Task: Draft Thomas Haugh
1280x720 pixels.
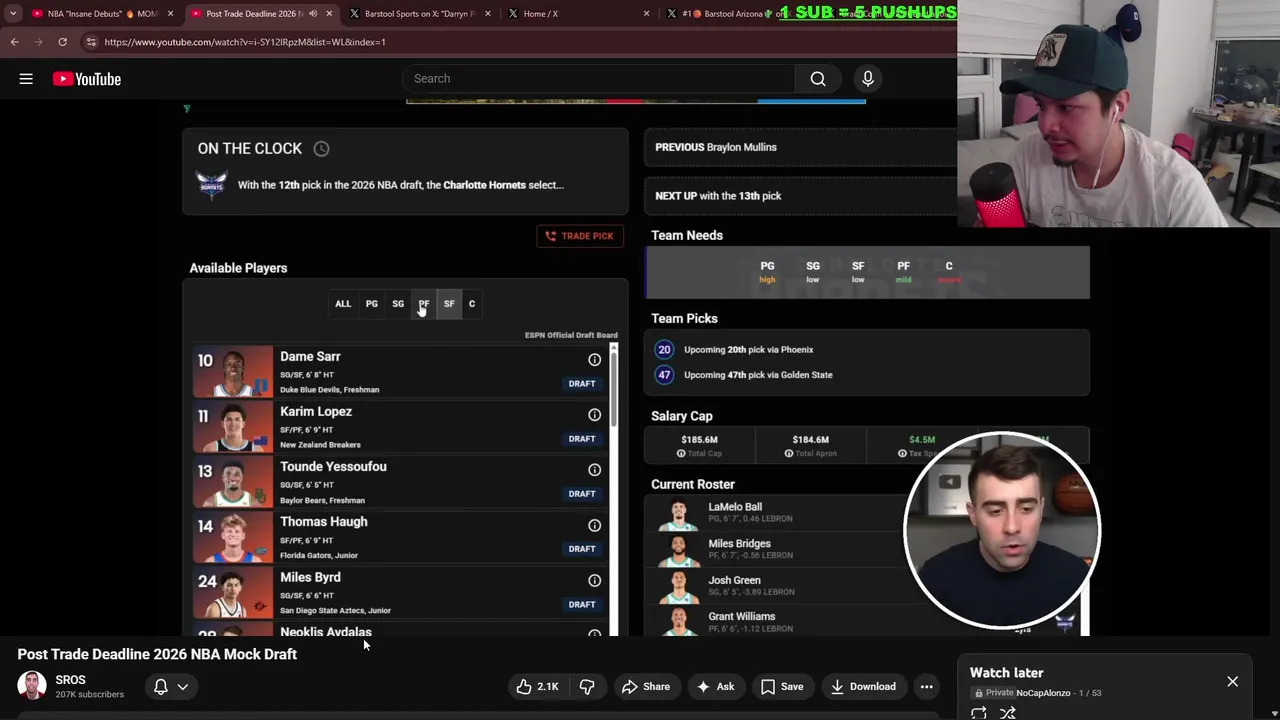Action: (582, 549)
